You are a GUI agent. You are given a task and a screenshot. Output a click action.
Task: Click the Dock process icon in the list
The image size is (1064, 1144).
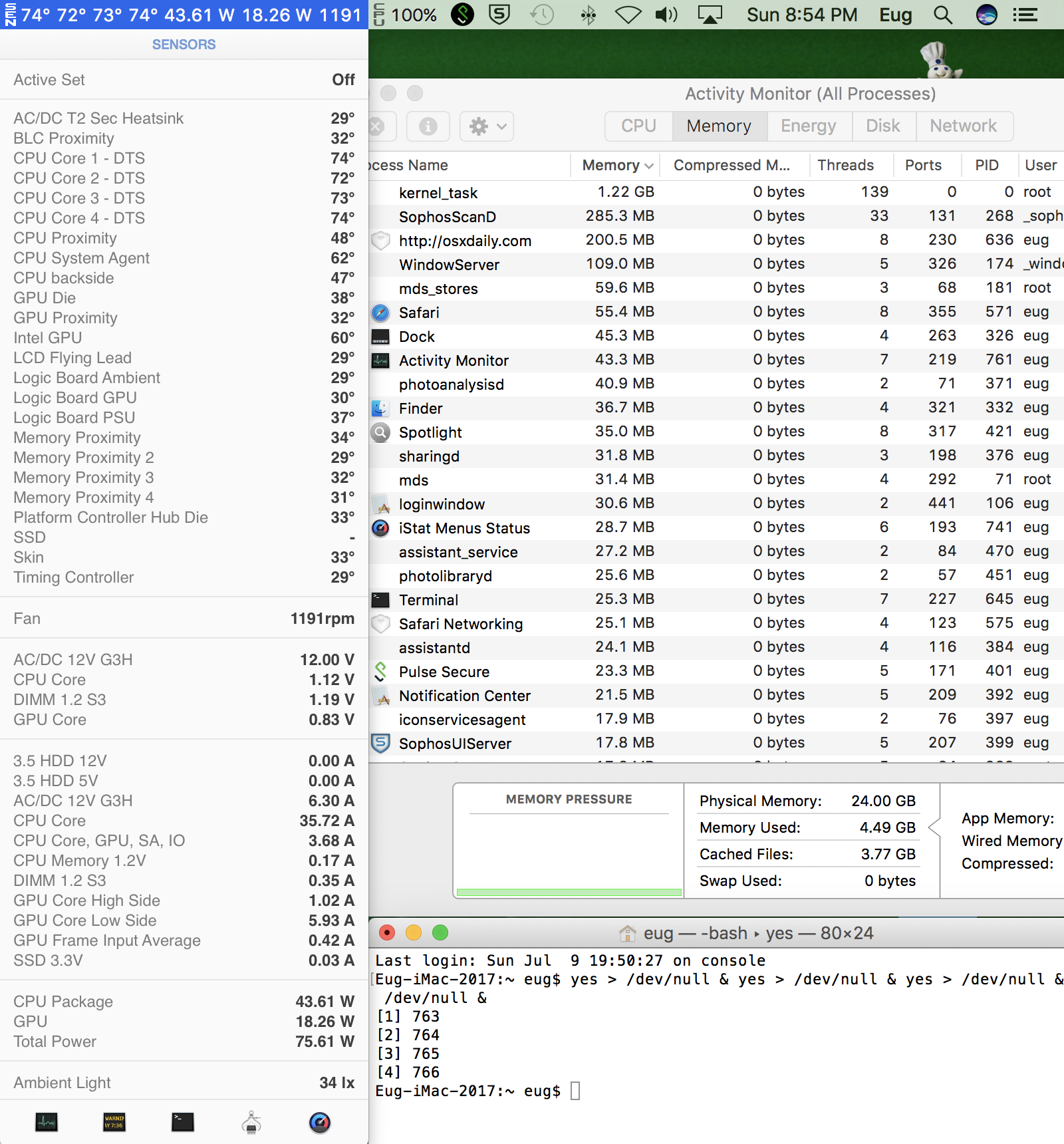coord(380,337)
